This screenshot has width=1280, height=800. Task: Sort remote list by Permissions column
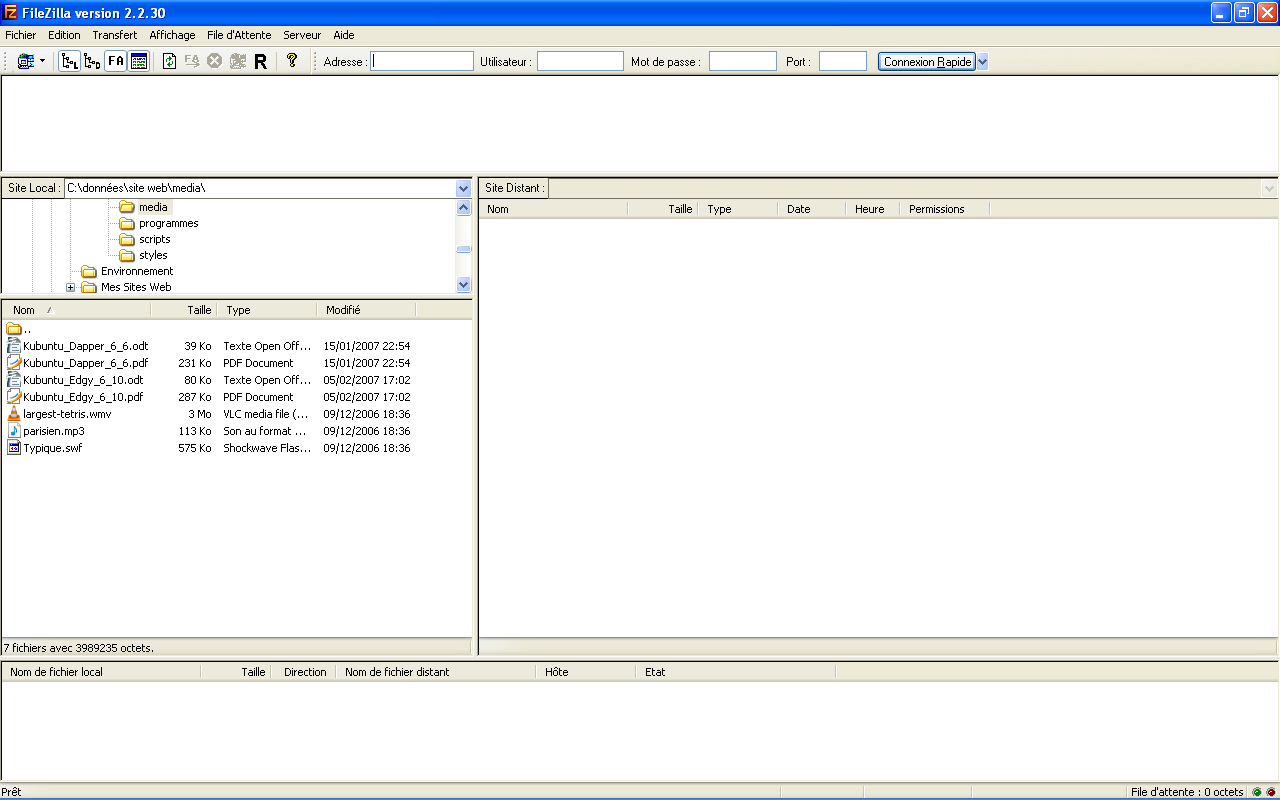[944, 209]
